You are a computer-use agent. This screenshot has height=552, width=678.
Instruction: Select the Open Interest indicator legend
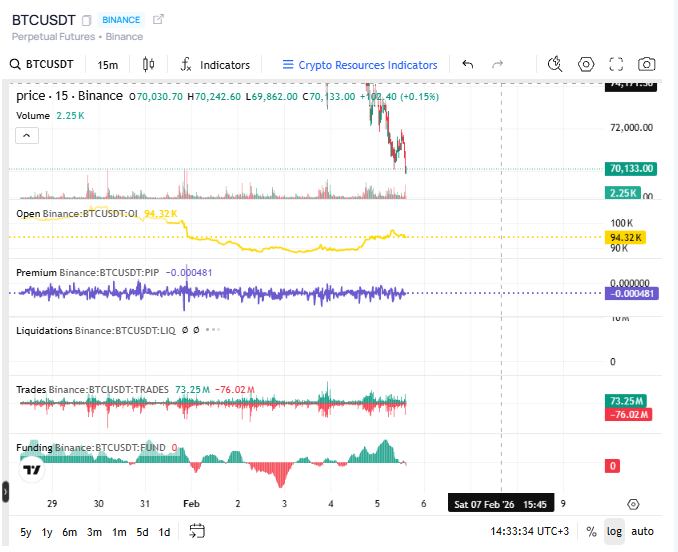pos(96,214)
